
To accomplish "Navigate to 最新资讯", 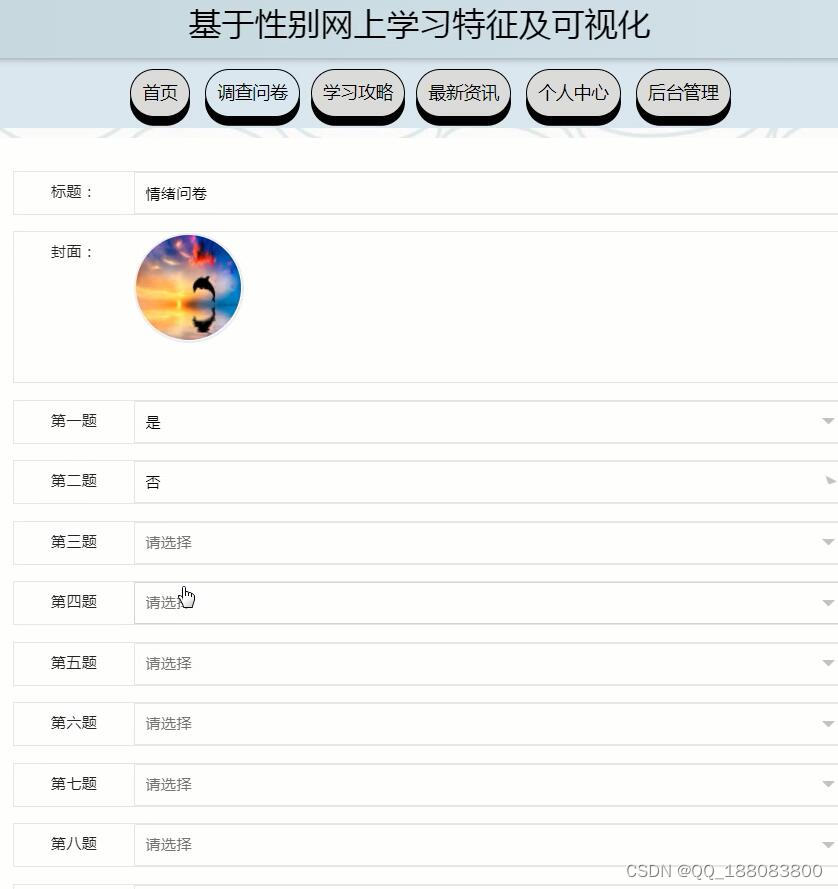I will pyautogui.click(x=463, y=93).
